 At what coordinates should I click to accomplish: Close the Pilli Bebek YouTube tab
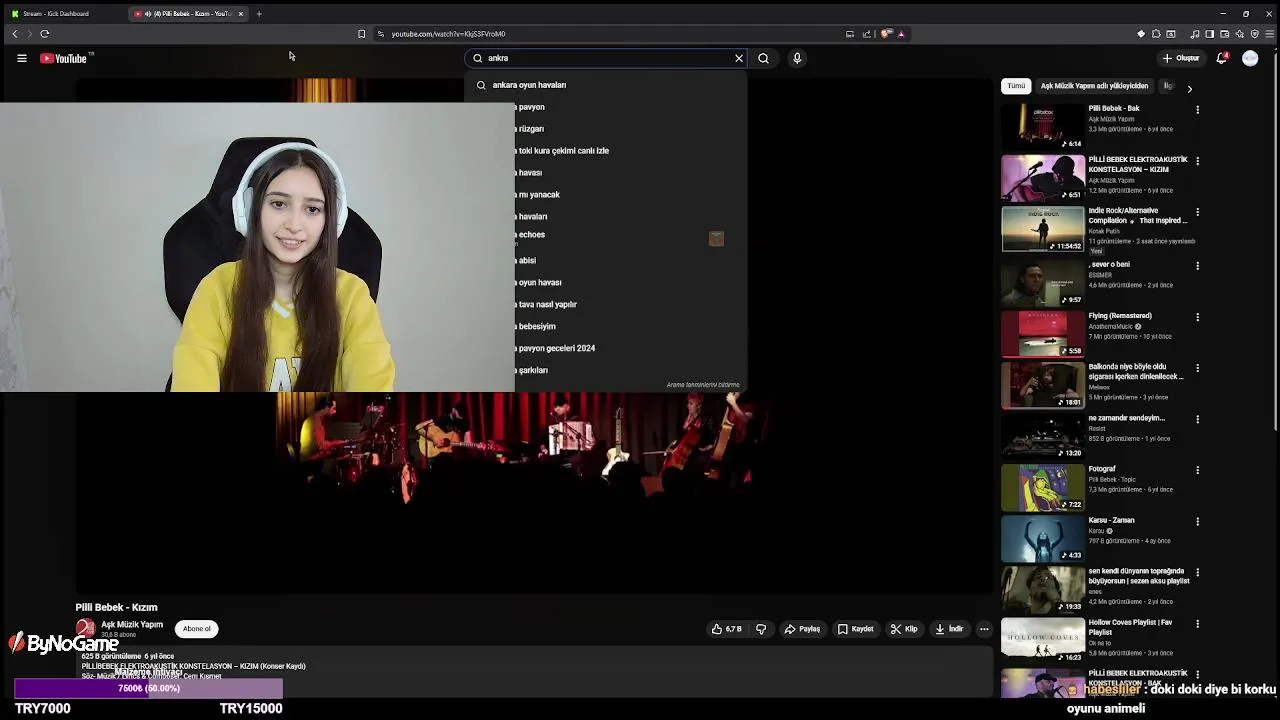(240, 14)
